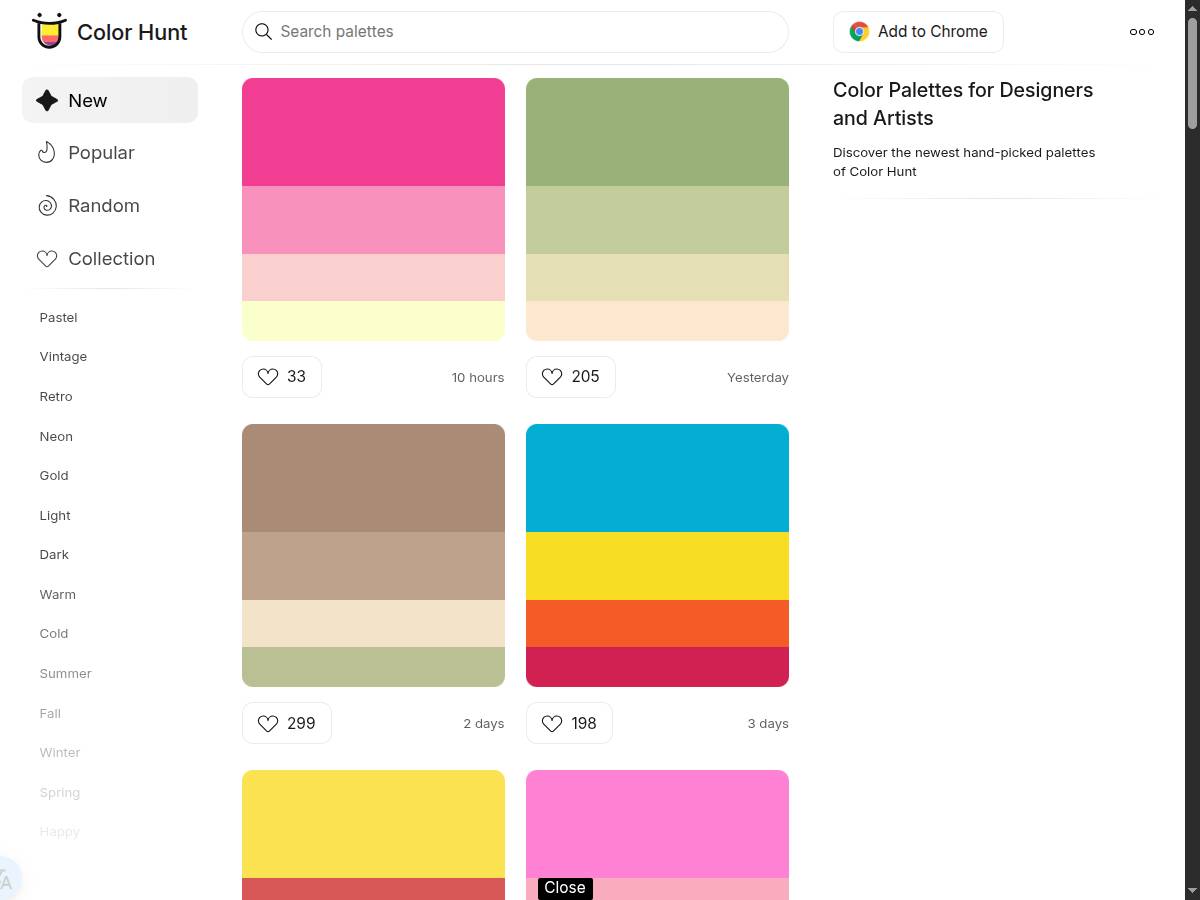Image resolution: width=1200 pixels, height=900 pixels.
Task: Select the Pastel tag
Action: click(58, 317)
